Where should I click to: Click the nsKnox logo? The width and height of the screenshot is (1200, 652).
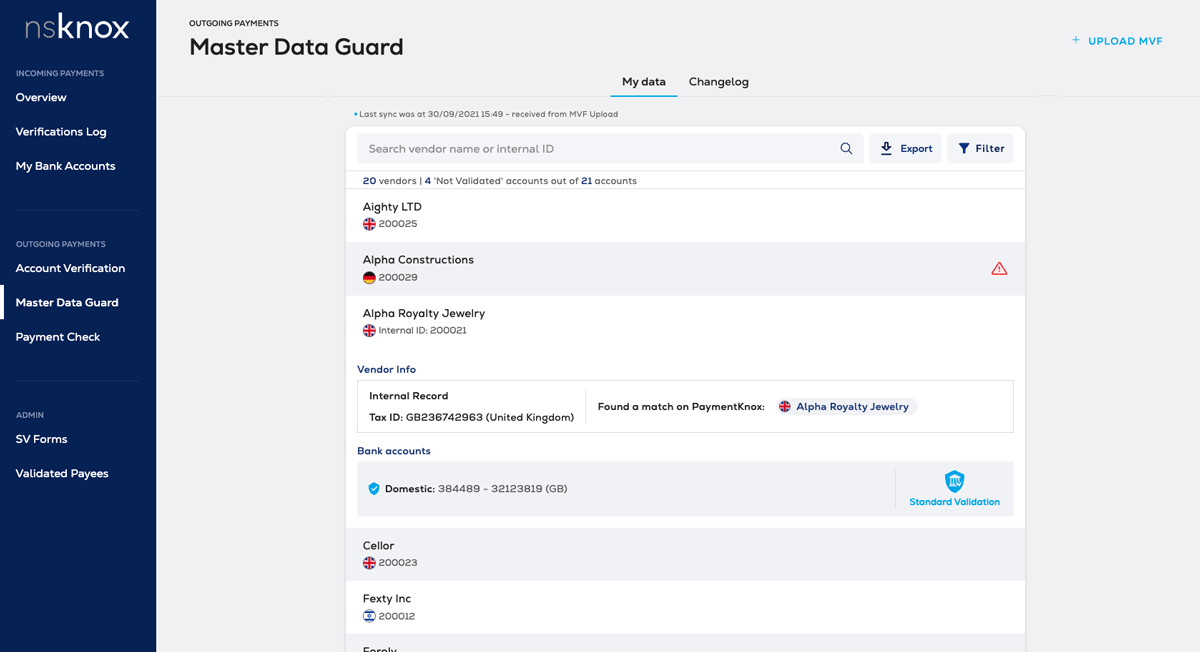click(77, 27)
